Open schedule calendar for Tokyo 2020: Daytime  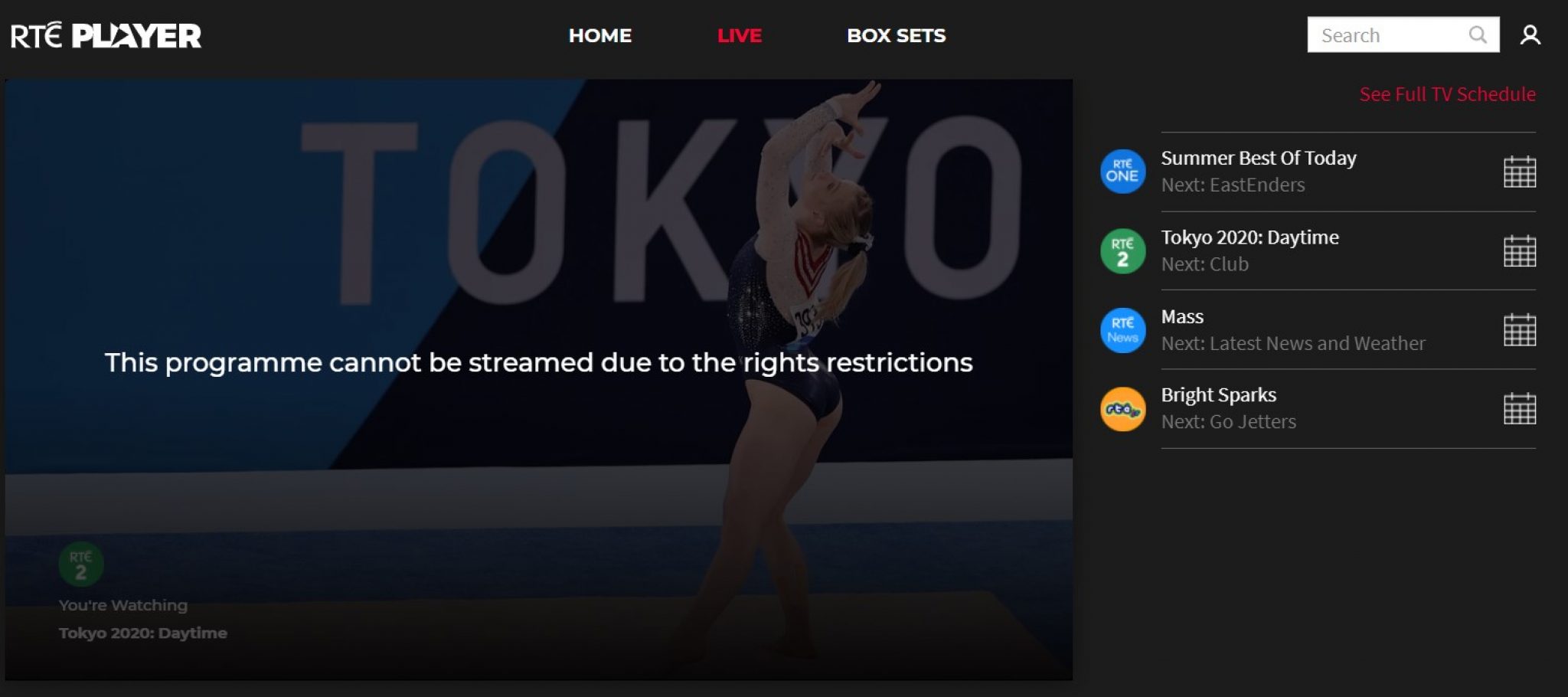(x=1520, y=251)
